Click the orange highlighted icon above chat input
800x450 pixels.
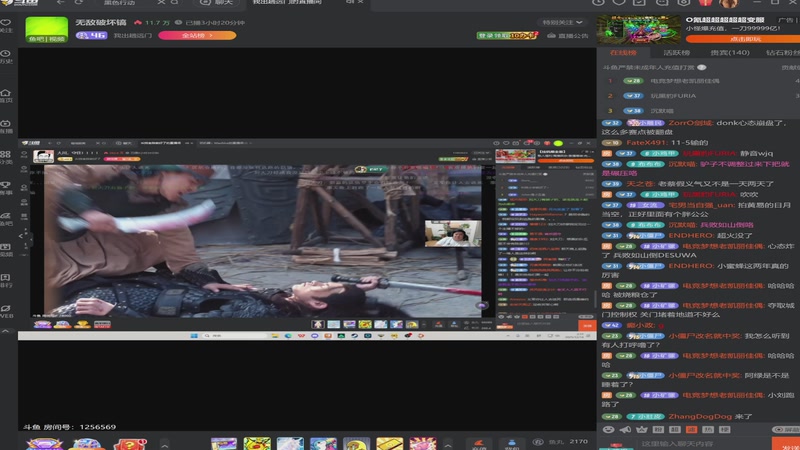[x=691, y=430]
